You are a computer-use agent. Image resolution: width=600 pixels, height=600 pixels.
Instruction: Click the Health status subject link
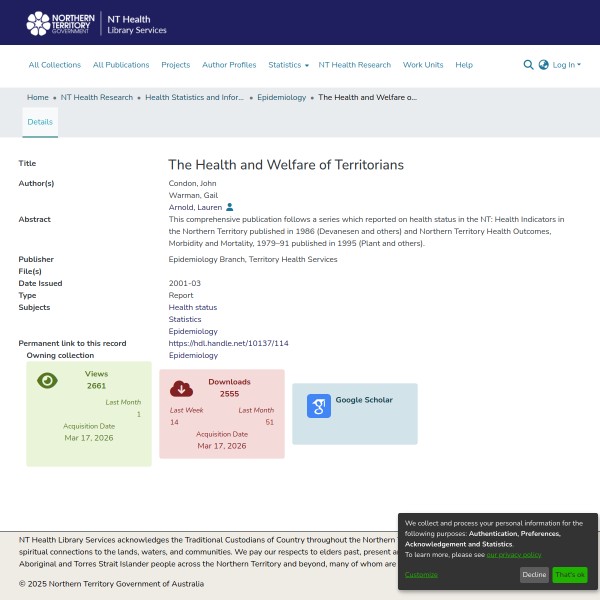coord(192,307)
